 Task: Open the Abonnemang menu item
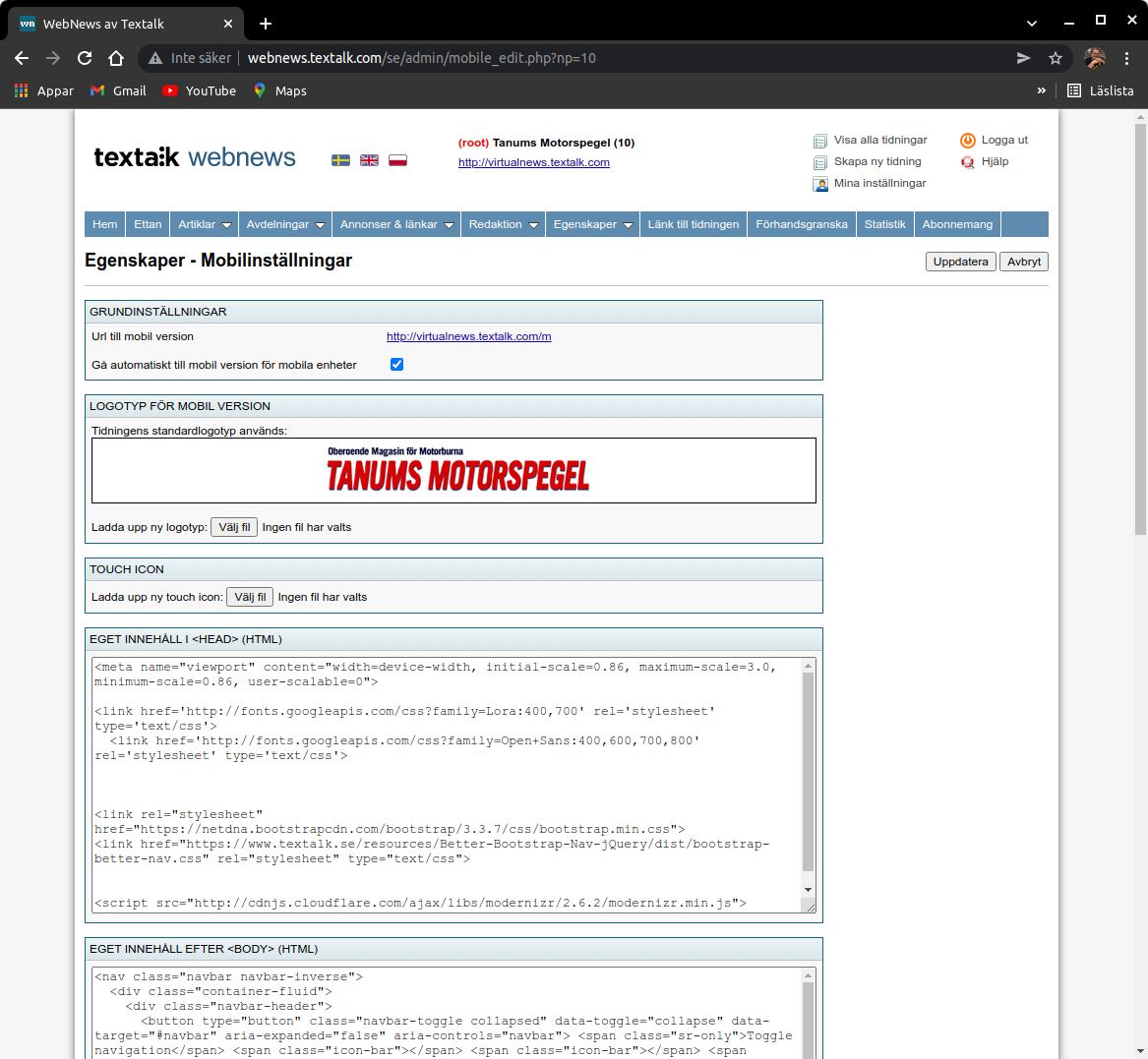tap(957, 224)
